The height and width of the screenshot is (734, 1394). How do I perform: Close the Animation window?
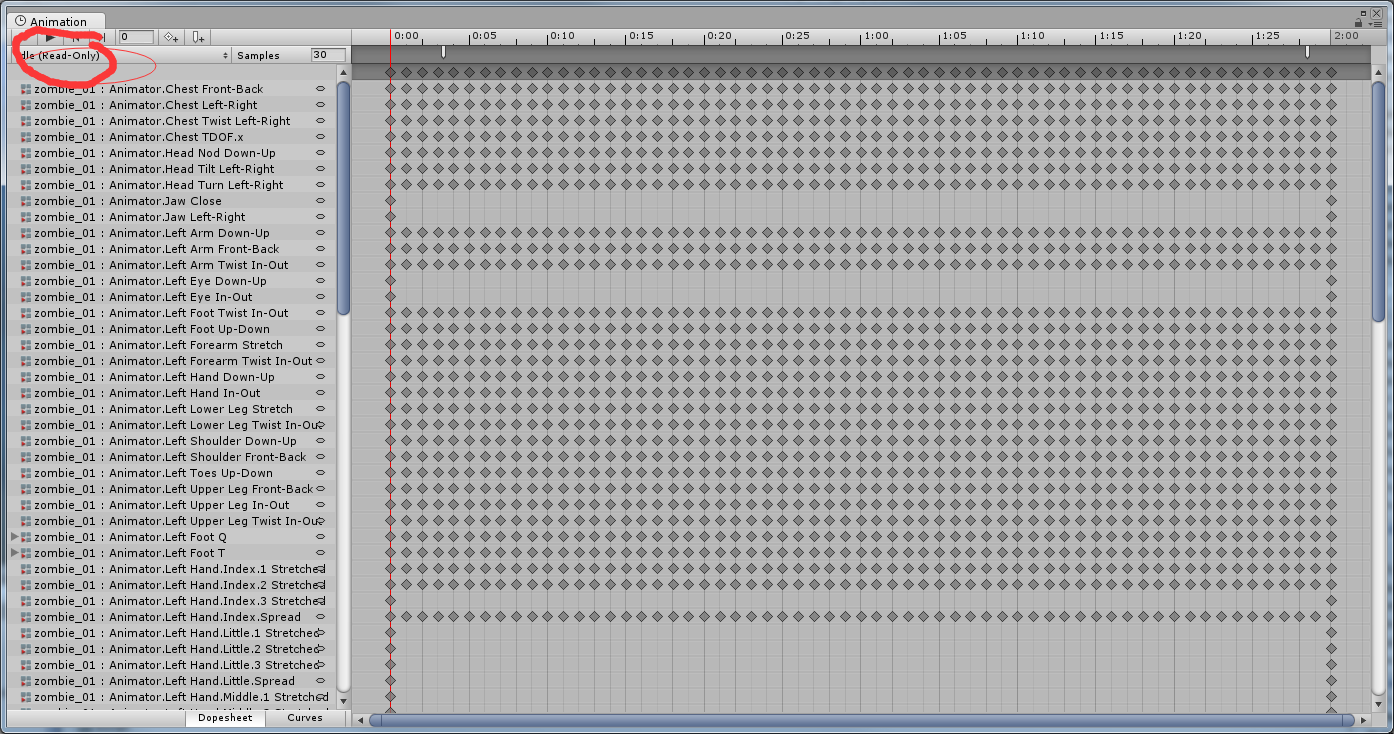pyautogui.click(x=1377, y=11)
